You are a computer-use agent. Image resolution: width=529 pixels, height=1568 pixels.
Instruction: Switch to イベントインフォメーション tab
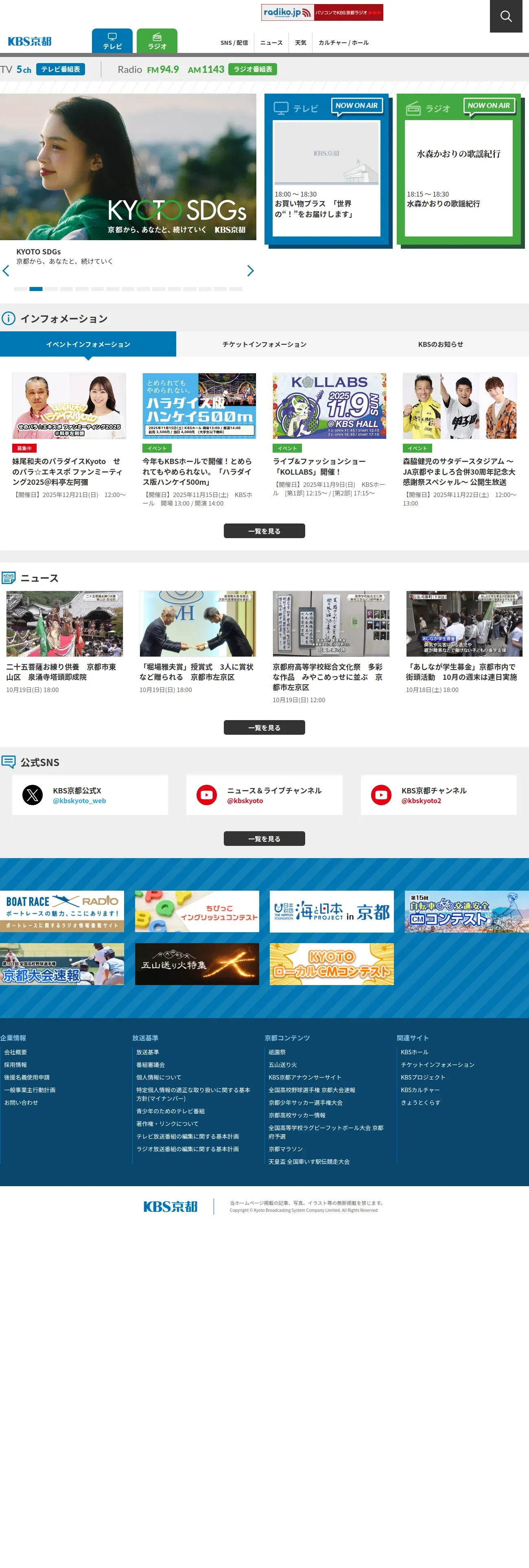pos(88,344)
